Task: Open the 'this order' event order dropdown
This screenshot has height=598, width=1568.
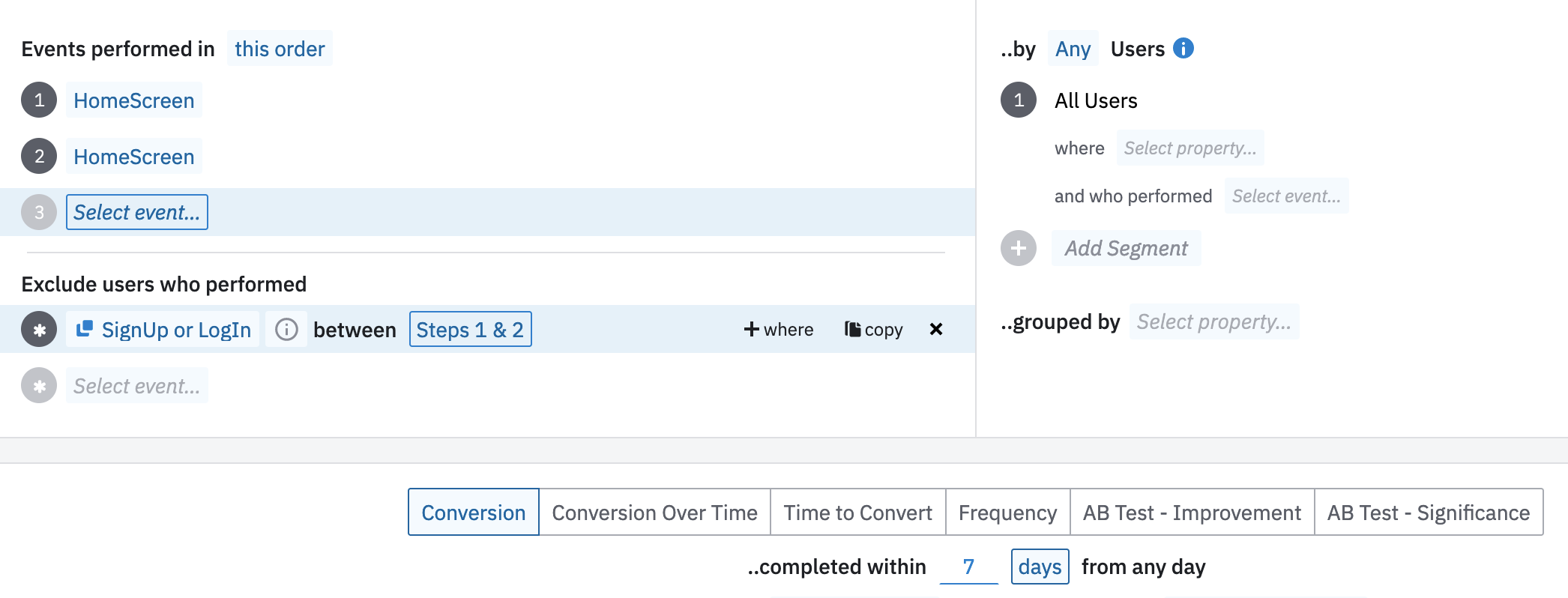Action: (280, 49)
